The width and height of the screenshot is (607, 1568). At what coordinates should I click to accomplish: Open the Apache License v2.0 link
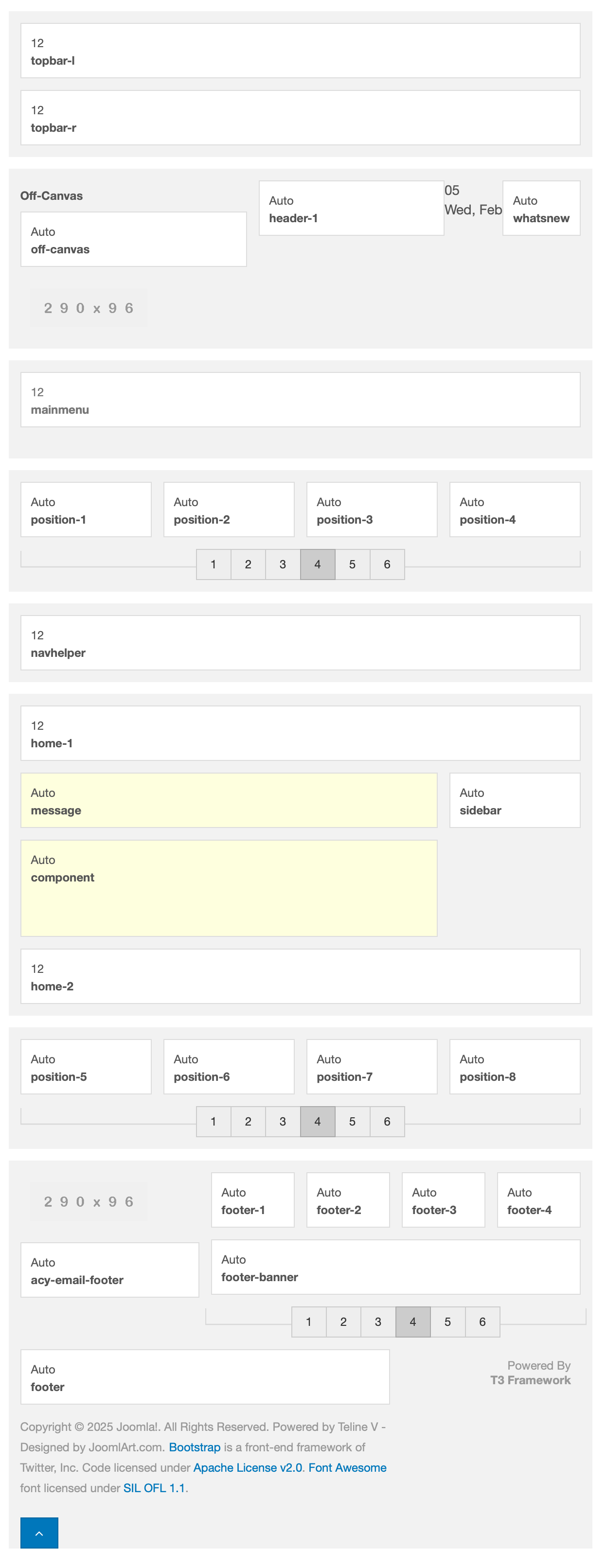[x=248, y=1467]
